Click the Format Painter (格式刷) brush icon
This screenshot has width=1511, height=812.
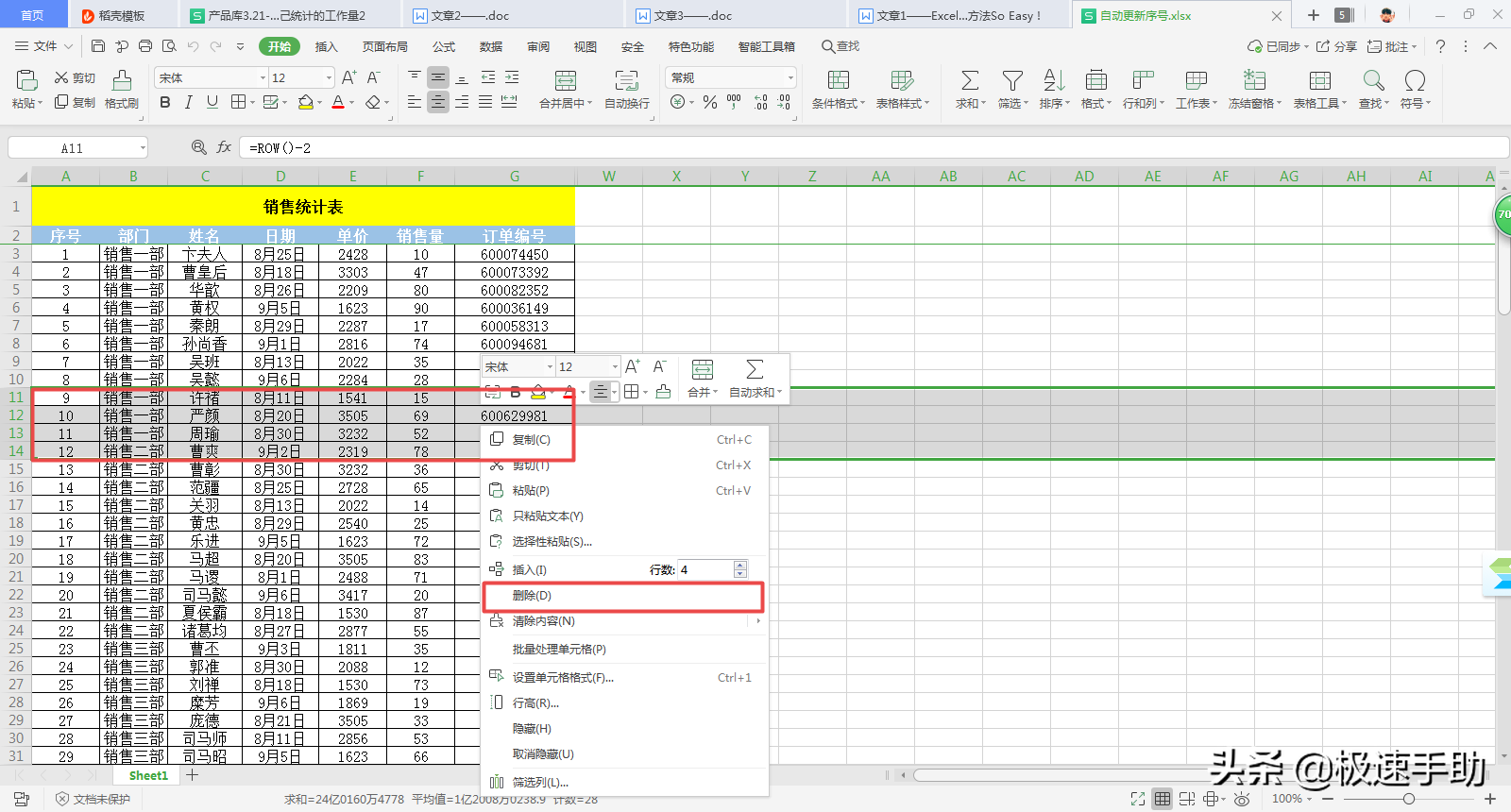coord(122,80)
